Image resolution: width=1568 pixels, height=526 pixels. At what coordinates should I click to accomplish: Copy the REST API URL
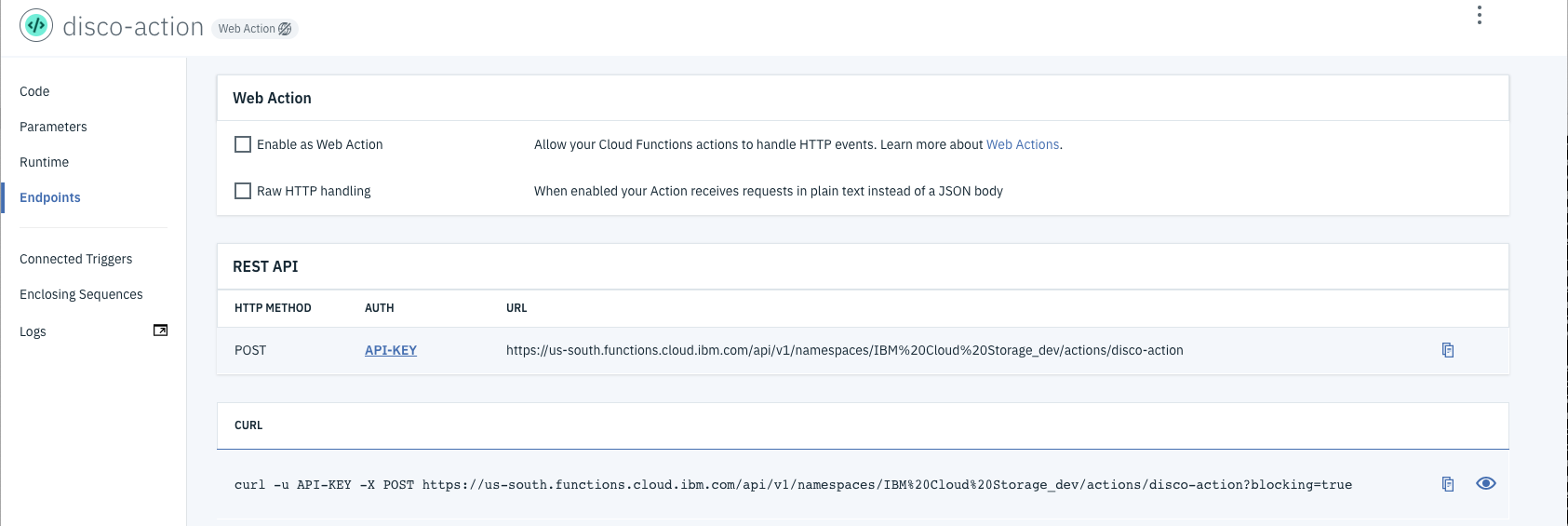(1448, 350)
